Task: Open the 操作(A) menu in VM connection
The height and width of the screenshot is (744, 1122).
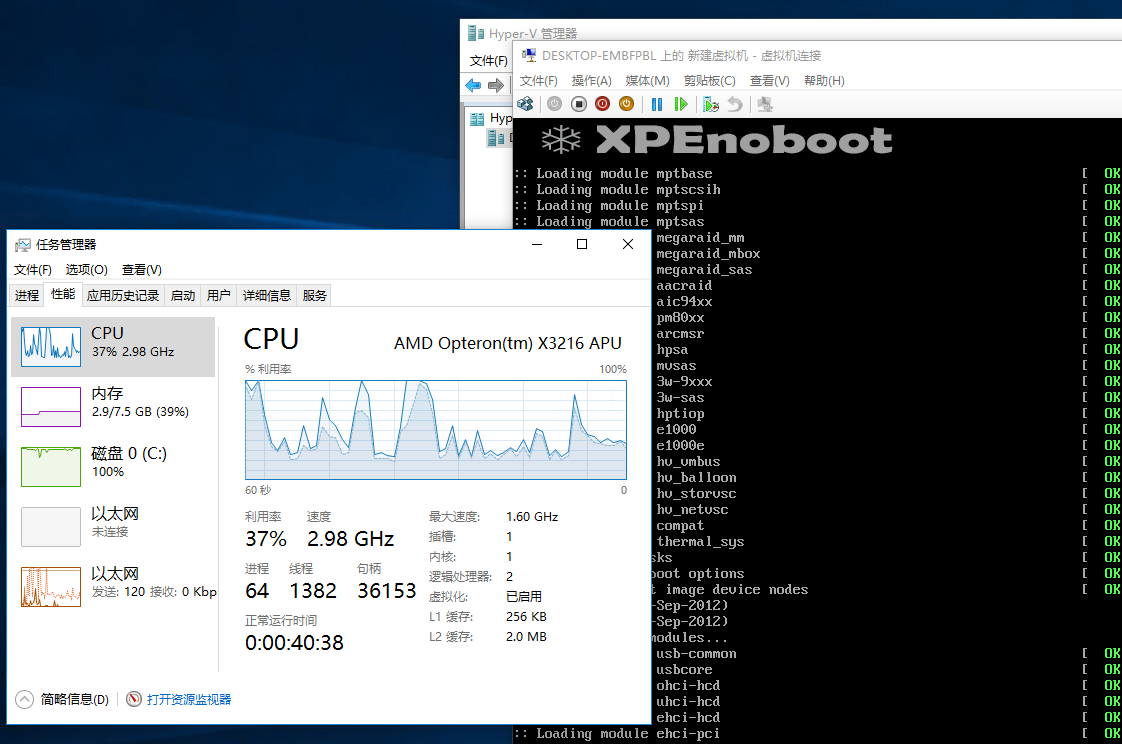Action: (592, 81)
